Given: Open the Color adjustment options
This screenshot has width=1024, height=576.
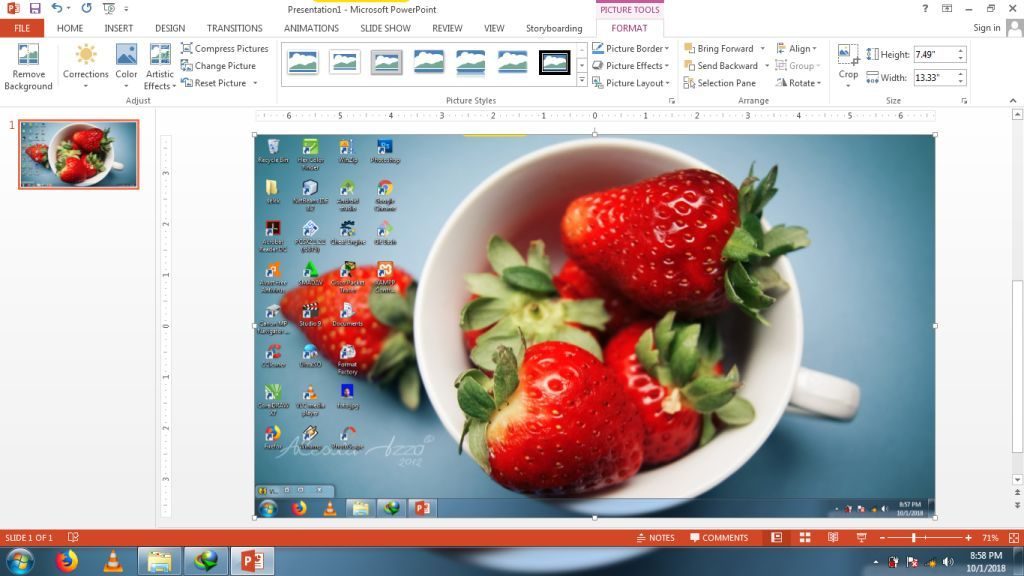Looking at the screenshot, I should pyautogui.click(x=126, y=67).
